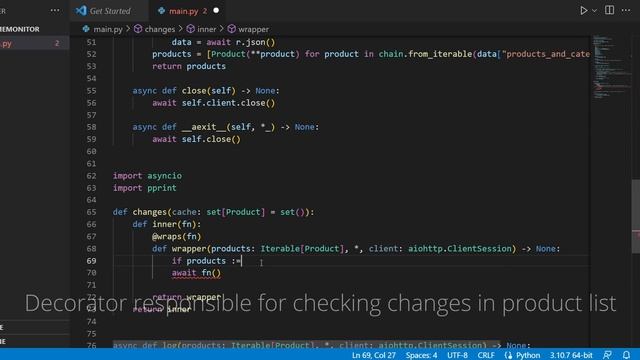
Task: Click 'return products' statement
Action: (189, 66)
